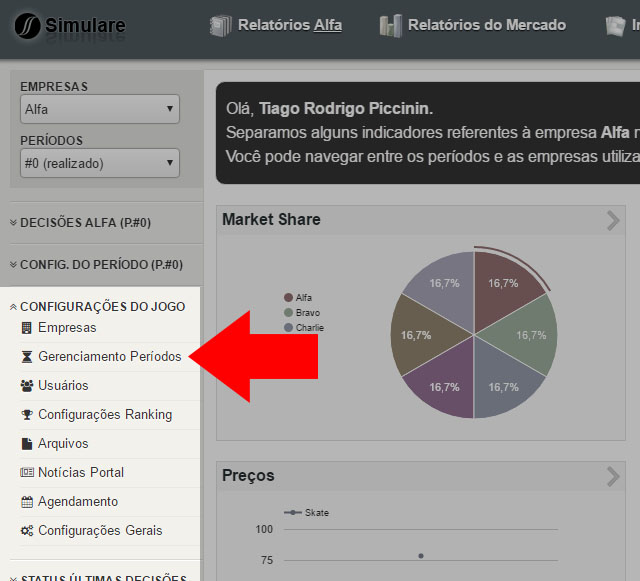Screen dimensions: 640x581
Task: Expand the Decisões Alfa (P.#0) section
Action: click(x=80, y=223)
